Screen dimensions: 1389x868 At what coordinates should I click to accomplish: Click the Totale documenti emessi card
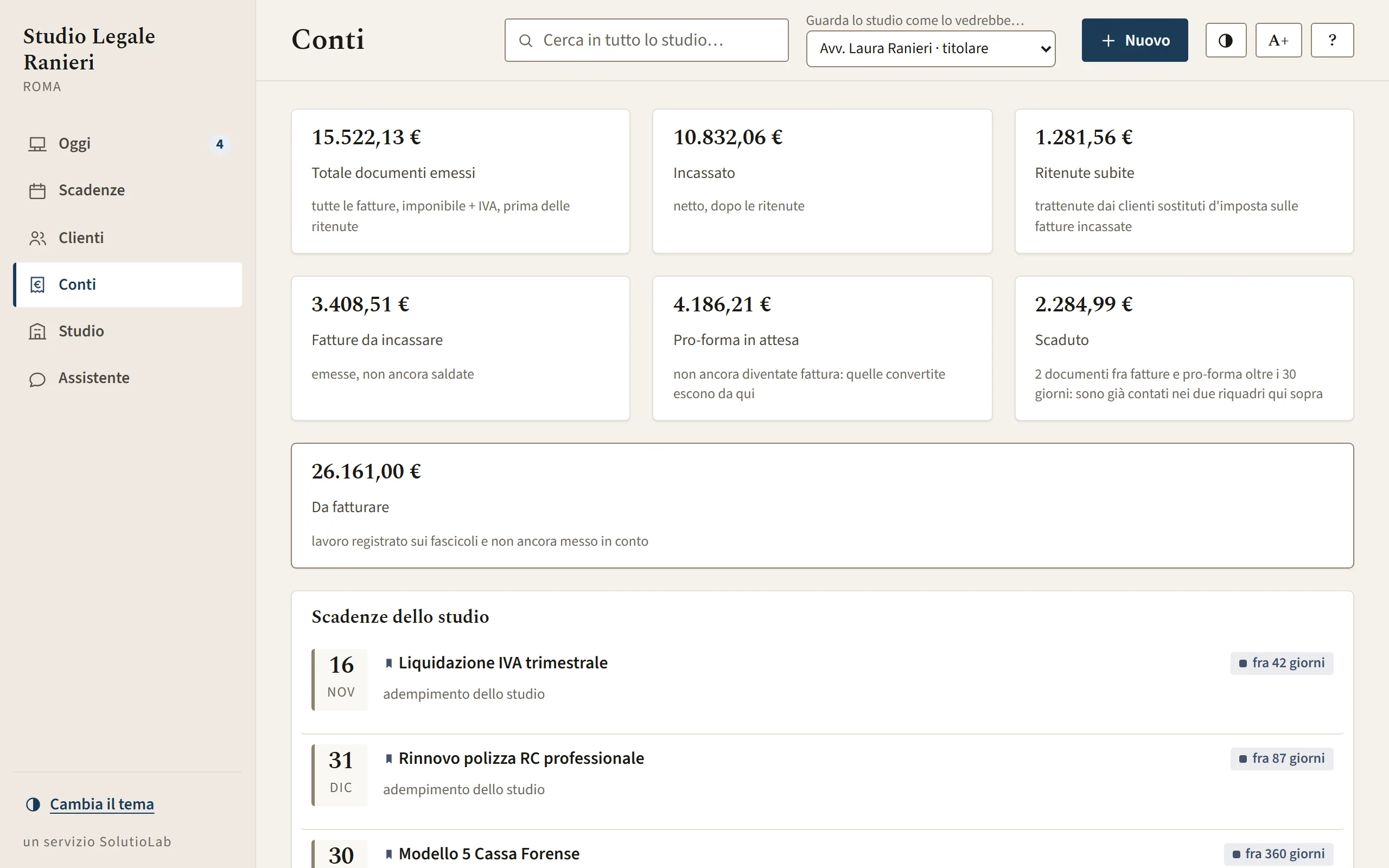[460, 181]
